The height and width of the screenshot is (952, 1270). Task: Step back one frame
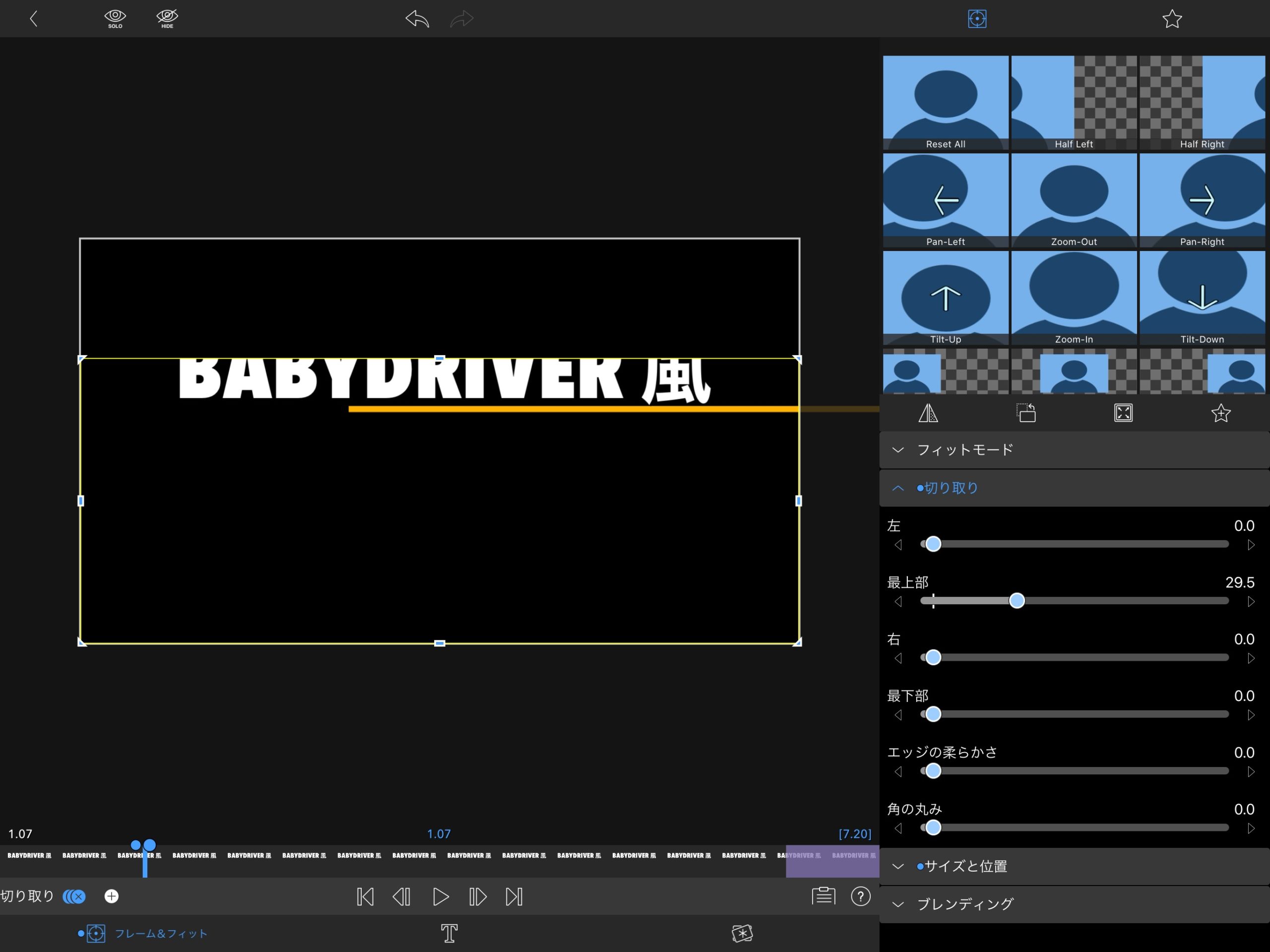(401, 896)
